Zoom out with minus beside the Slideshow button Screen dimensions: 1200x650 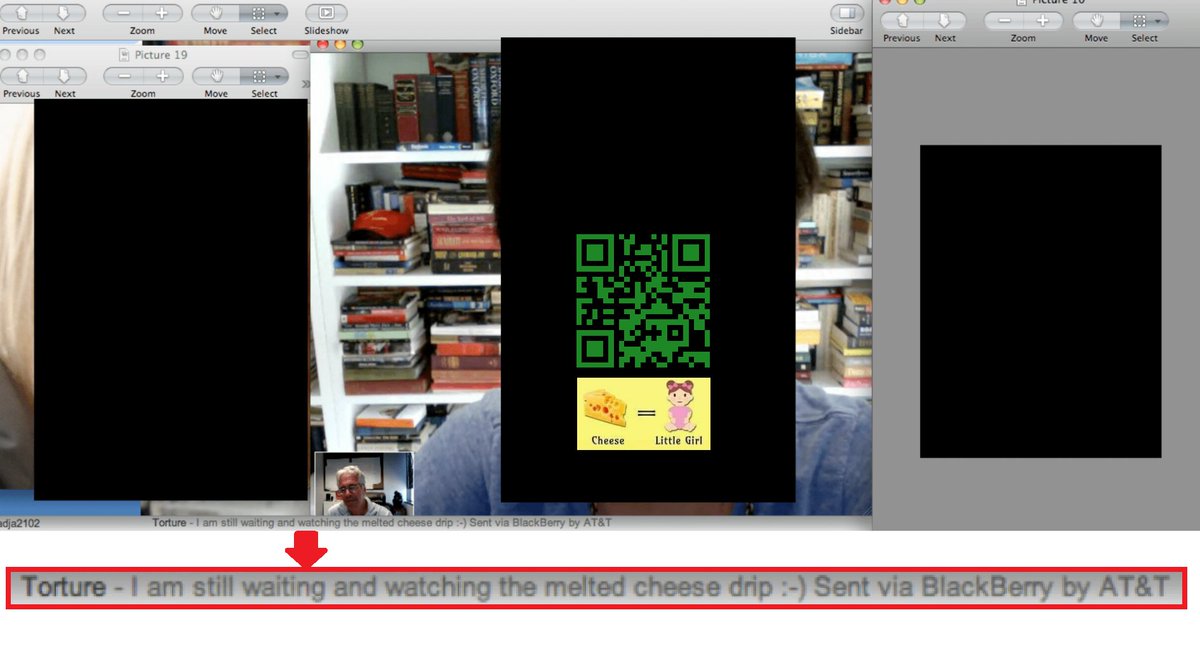(x=123, y=13)
